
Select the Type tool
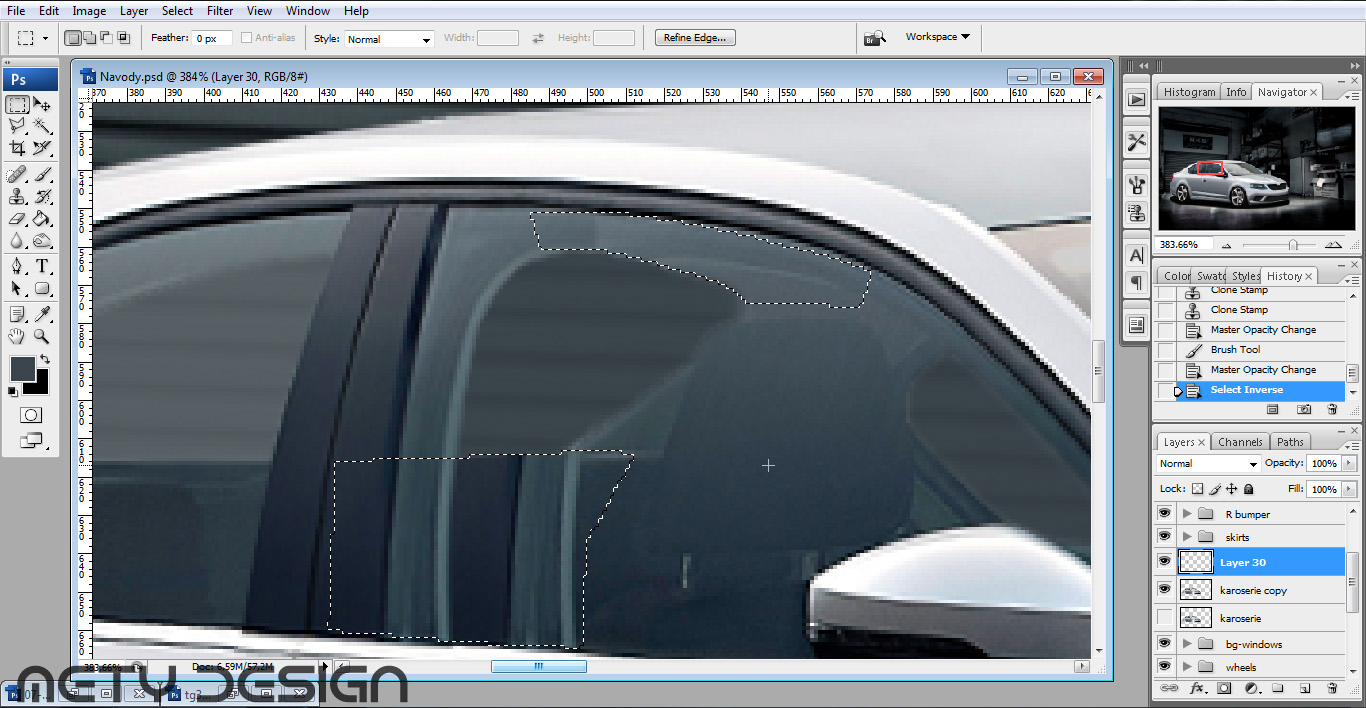point(42,267)
